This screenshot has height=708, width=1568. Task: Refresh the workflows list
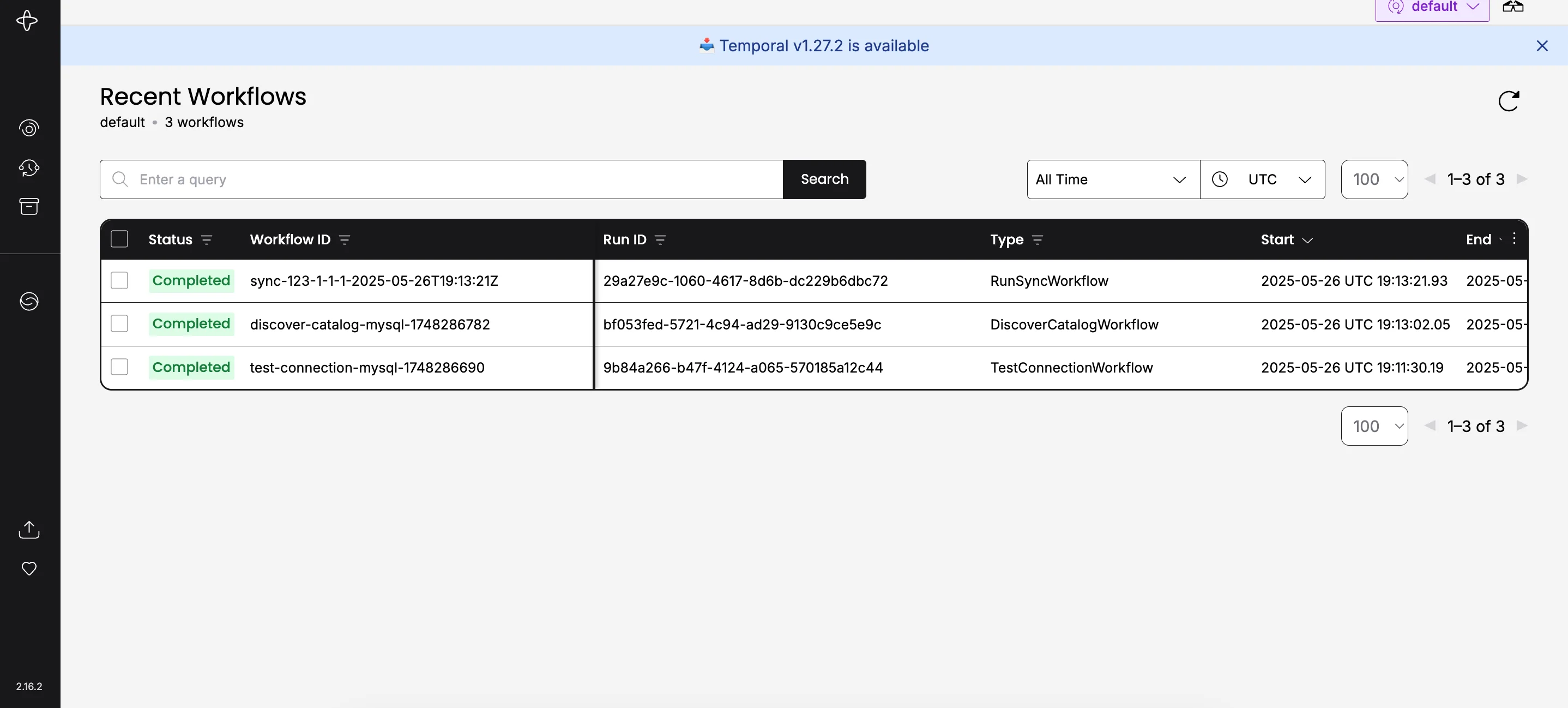1509,101
